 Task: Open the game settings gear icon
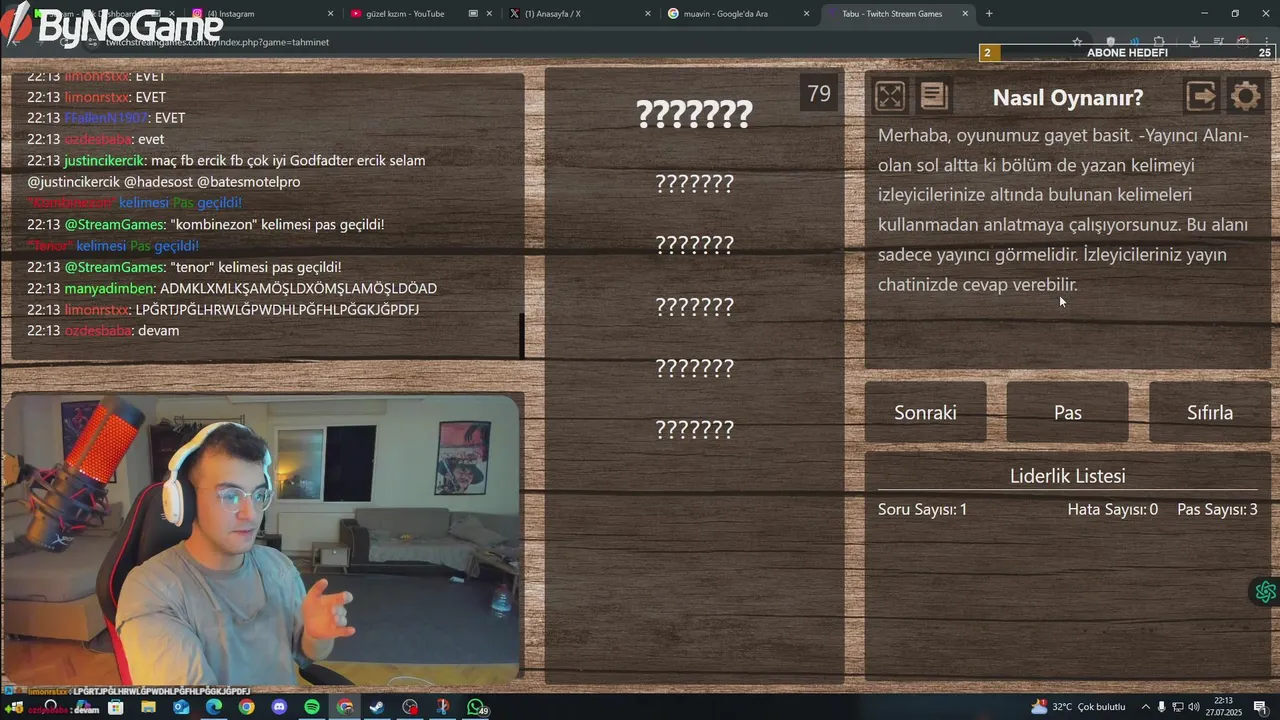click(x=1245, y=96)
